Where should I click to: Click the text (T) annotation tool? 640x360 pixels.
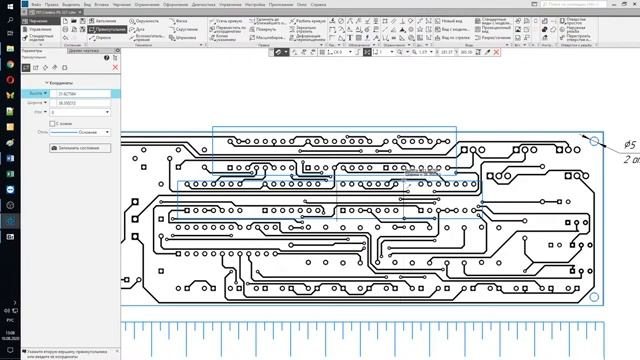pyautogui.click(x=350, y=38)
